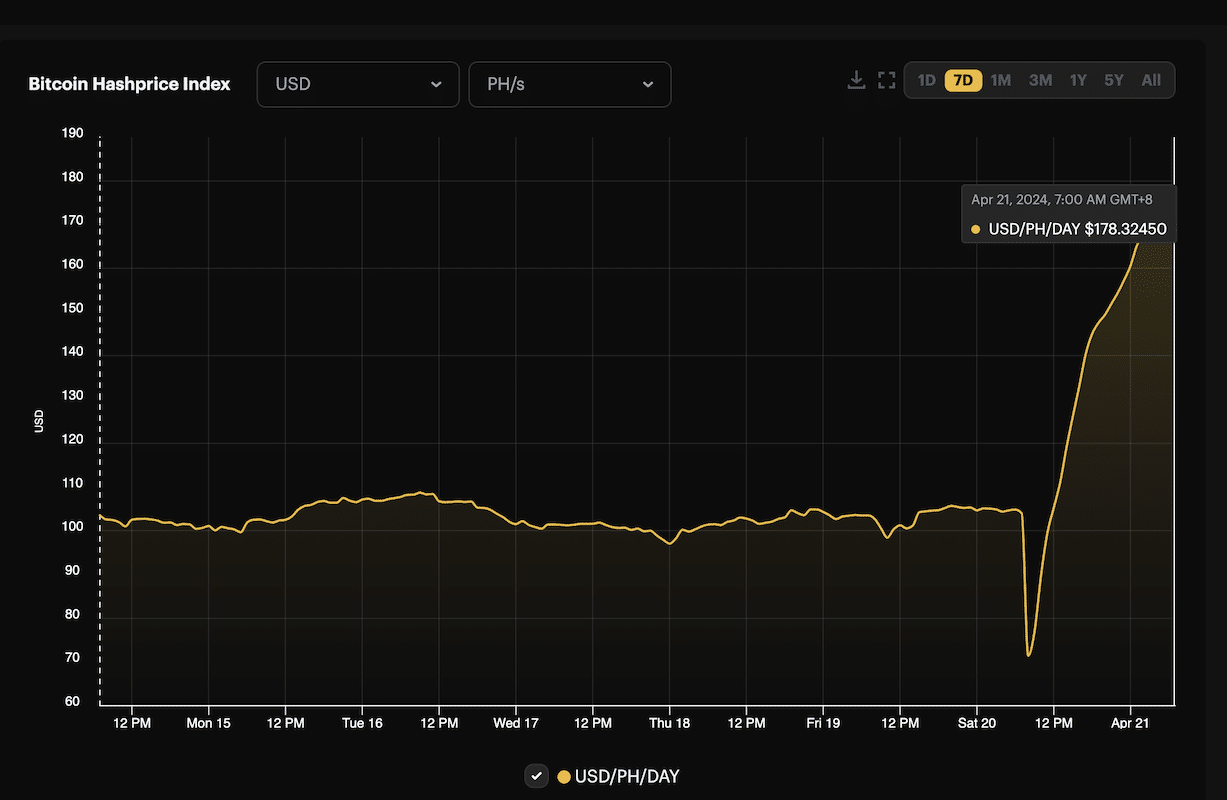
Task: Click the Fri 19 axis label
Action: [823, 723]
